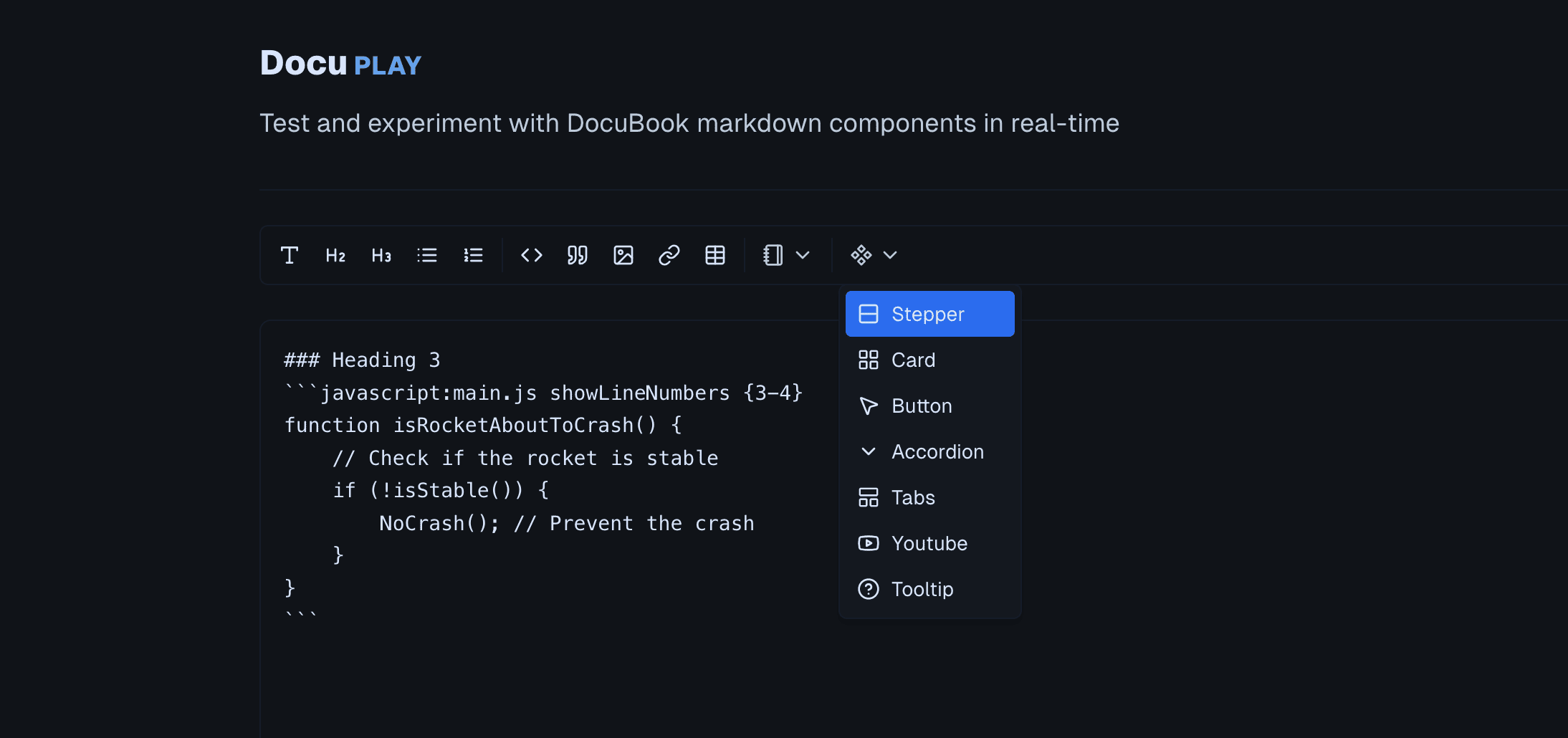This screenshot has height=738, width=1568.
Task: Select the Tooltip component option
Action: 922,589
